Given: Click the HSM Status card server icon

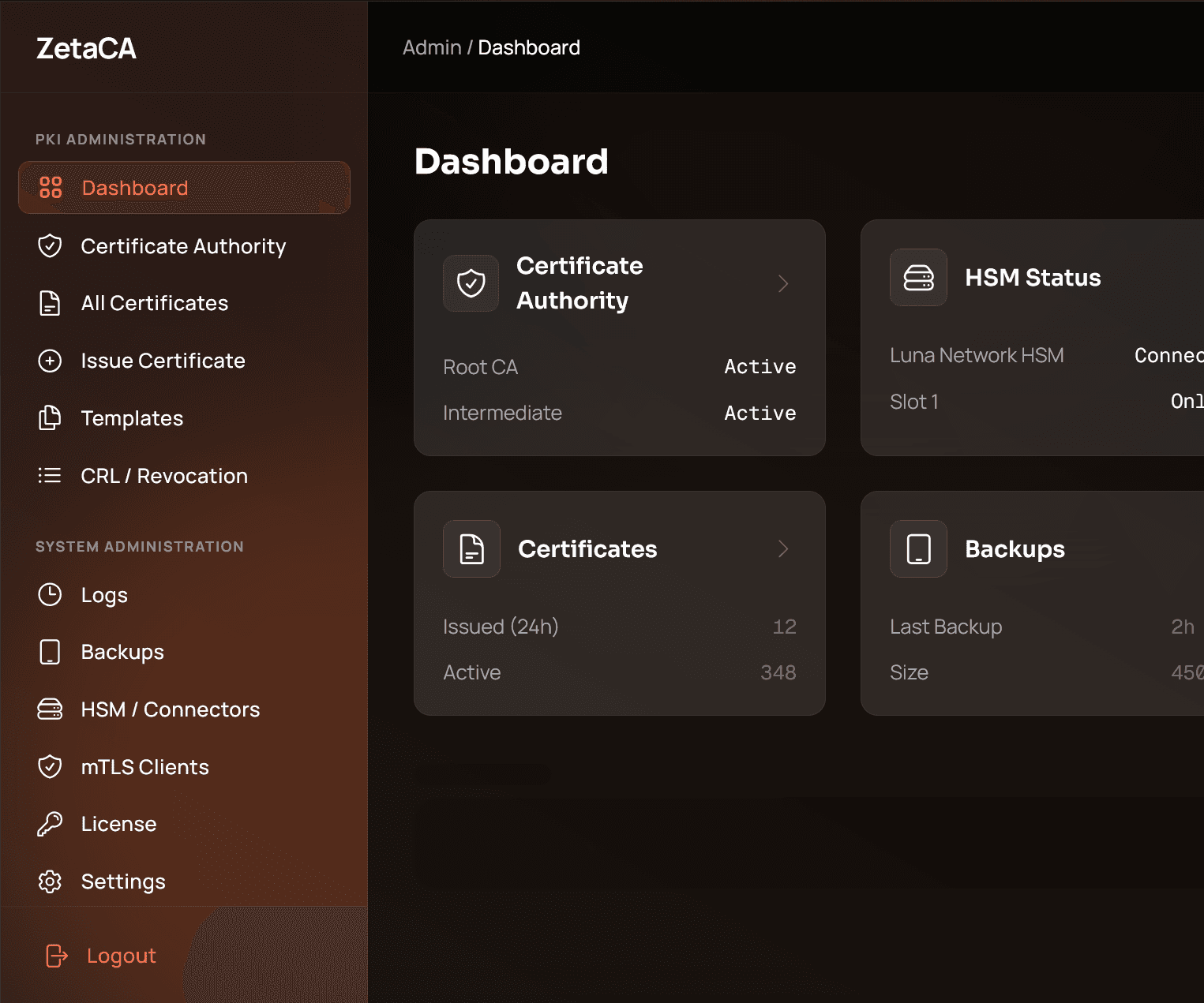Looking at the screenshot, I should [x=918, y=277].
